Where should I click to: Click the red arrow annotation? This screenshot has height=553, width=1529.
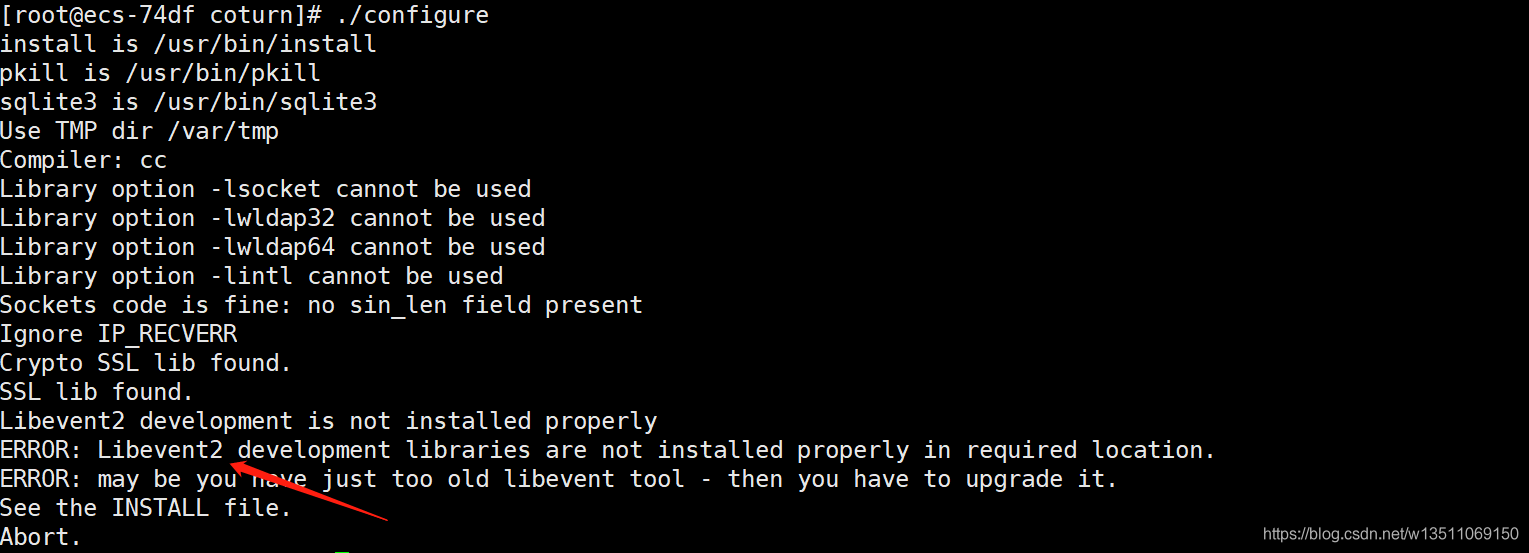pos(310,491)
